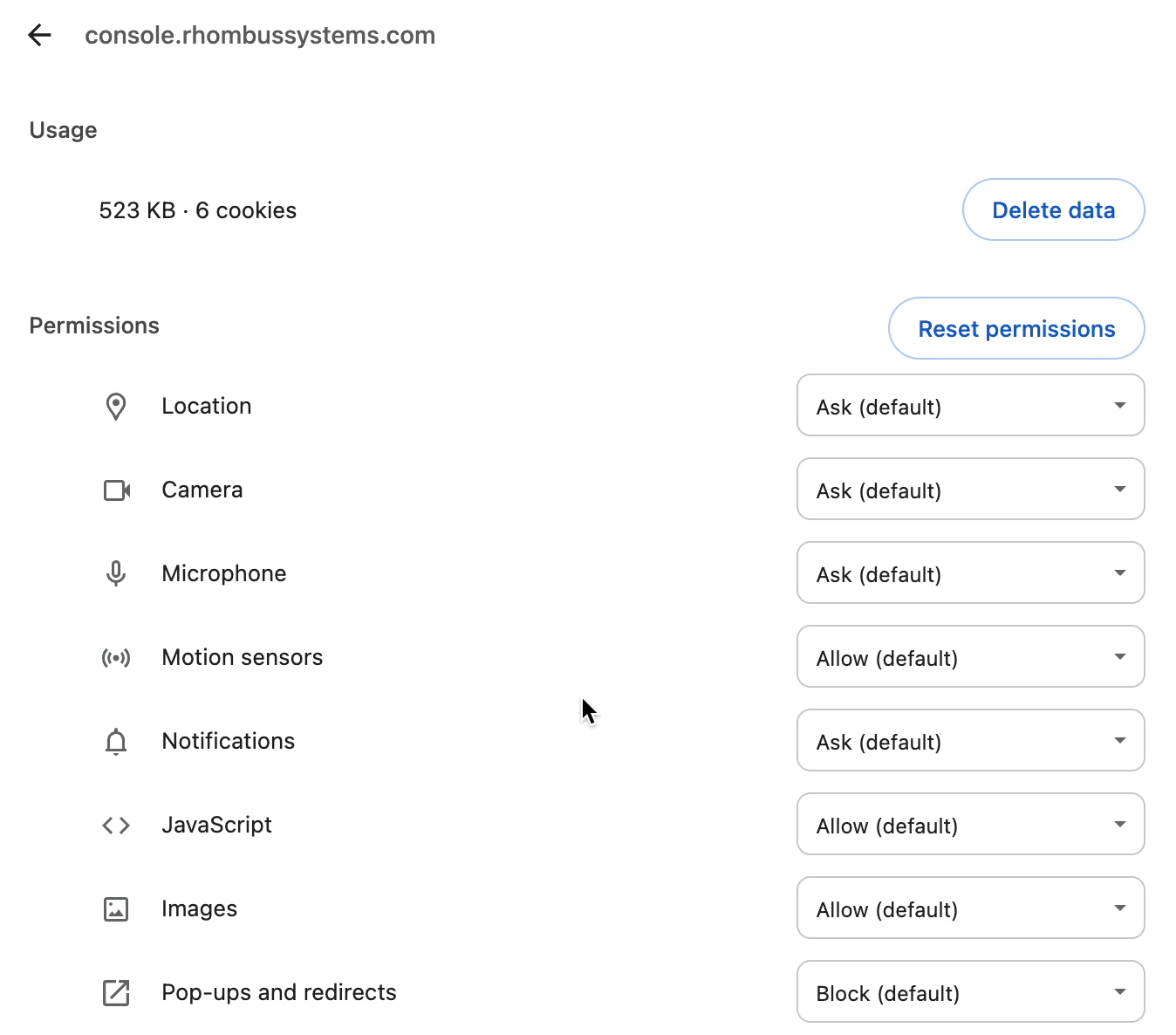Click the JavaScript code brackets icon

[x=116, y=826]
